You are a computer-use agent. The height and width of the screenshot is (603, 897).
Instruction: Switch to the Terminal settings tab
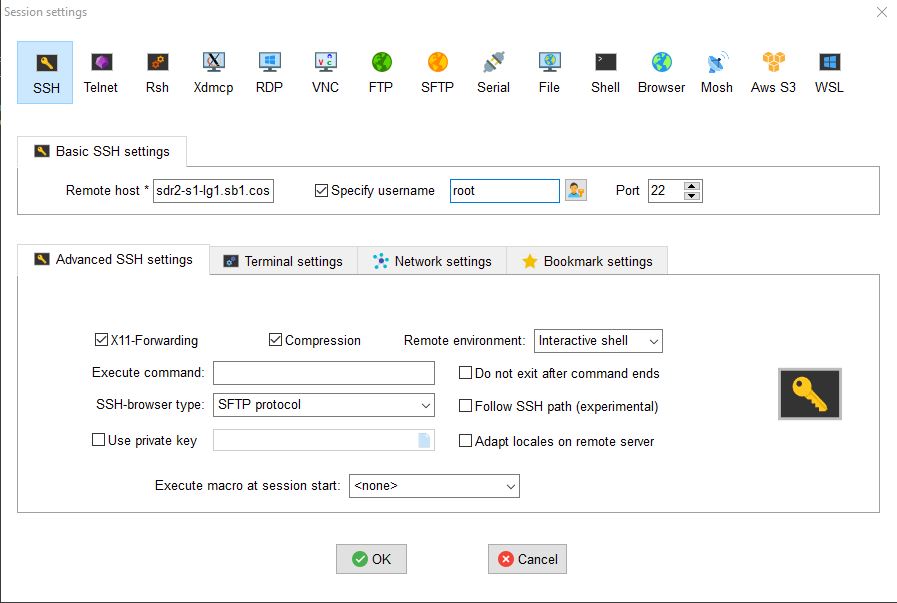pyautogui.click(x=283, y=261)
